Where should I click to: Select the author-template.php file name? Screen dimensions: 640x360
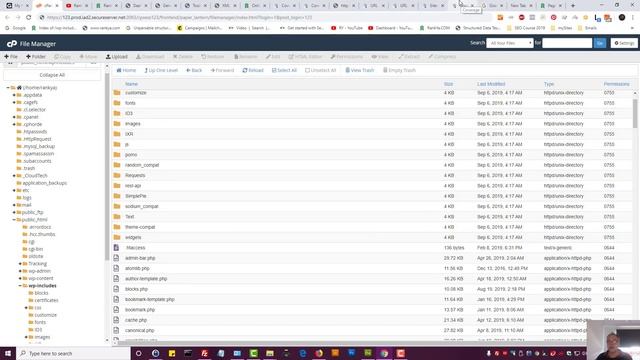146,279
